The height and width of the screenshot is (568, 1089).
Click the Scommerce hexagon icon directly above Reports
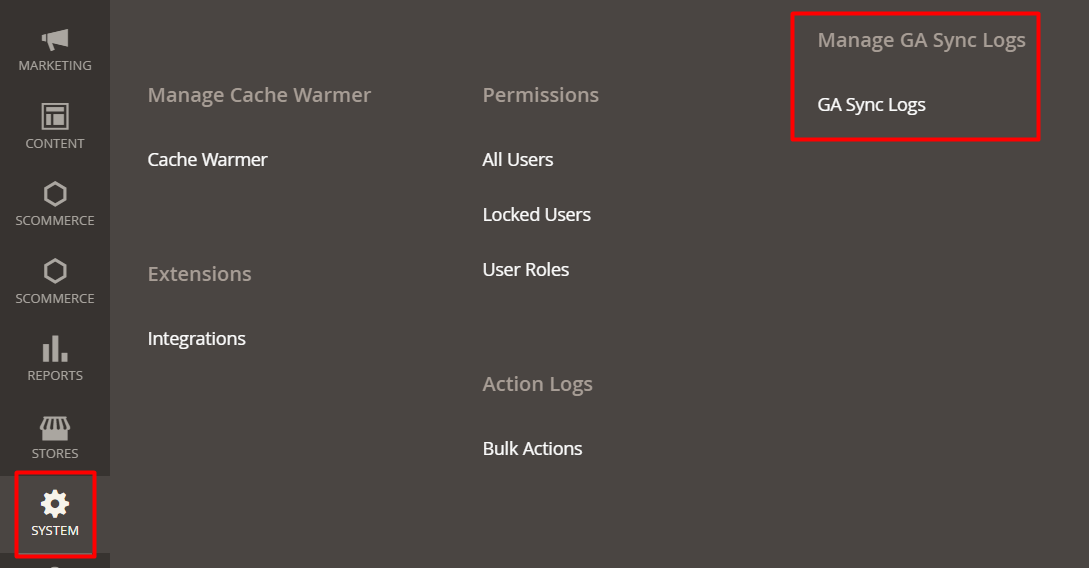55,271
